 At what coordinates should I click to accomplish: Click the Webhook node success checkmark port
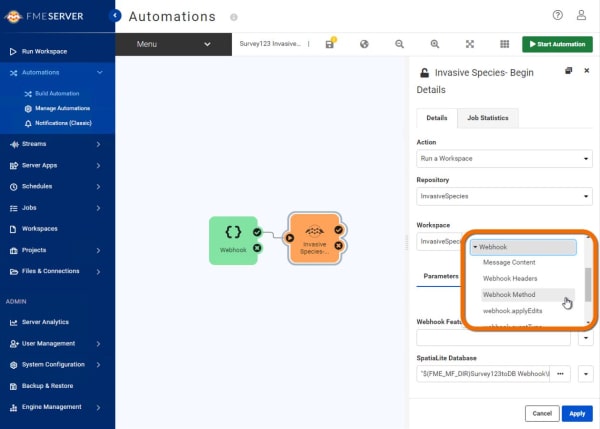tap(257, 232)
